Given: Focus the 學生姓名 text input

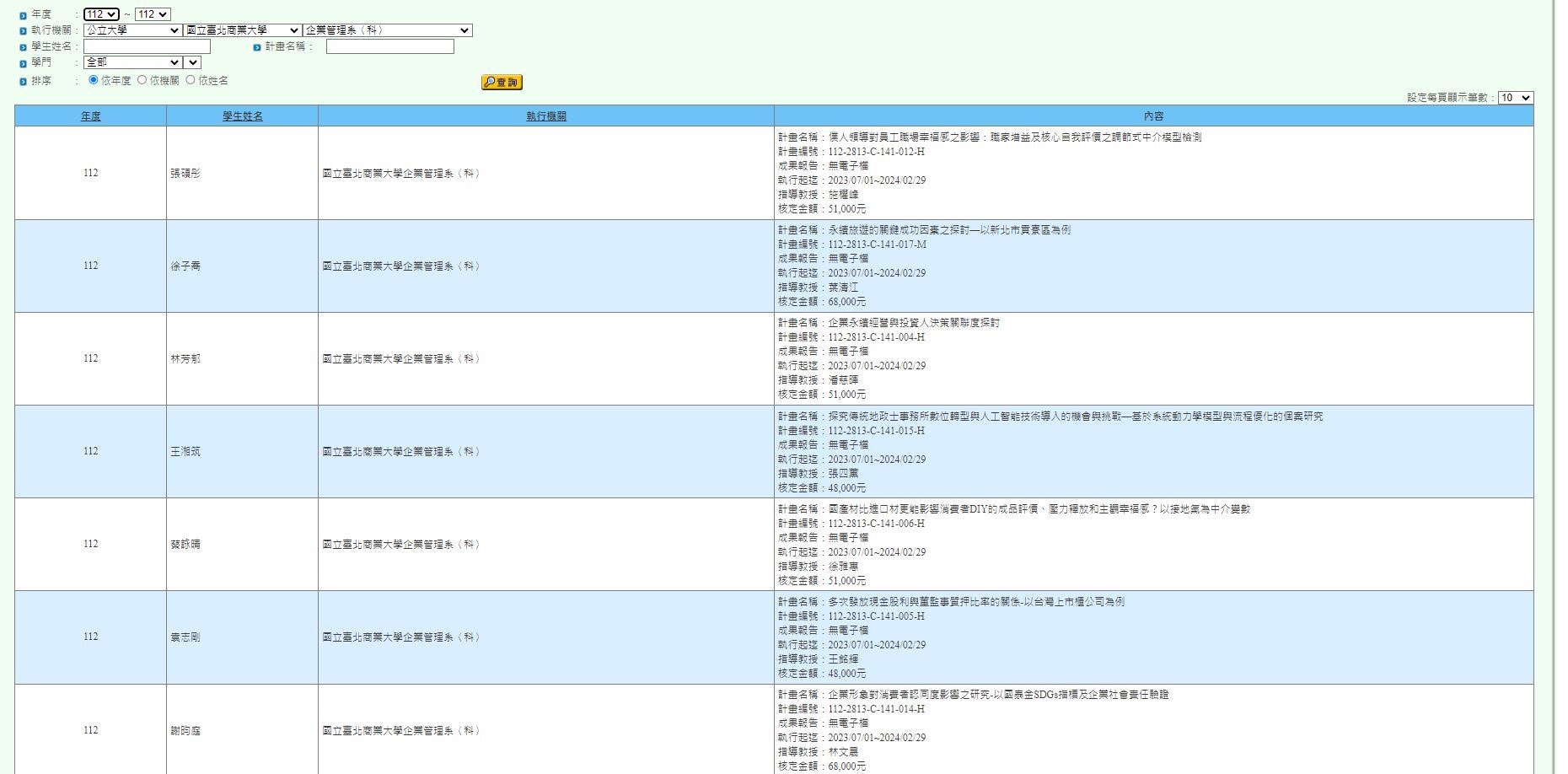Looking at the screenshot, I should pos(147,46).
